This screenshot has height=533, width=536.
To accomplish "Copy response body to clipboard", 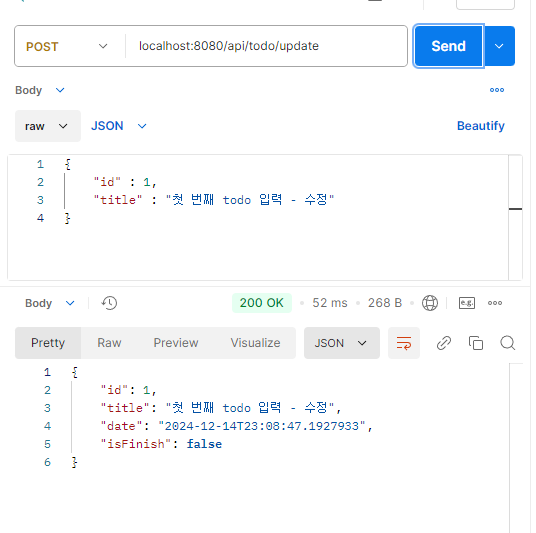I will 475,343.
